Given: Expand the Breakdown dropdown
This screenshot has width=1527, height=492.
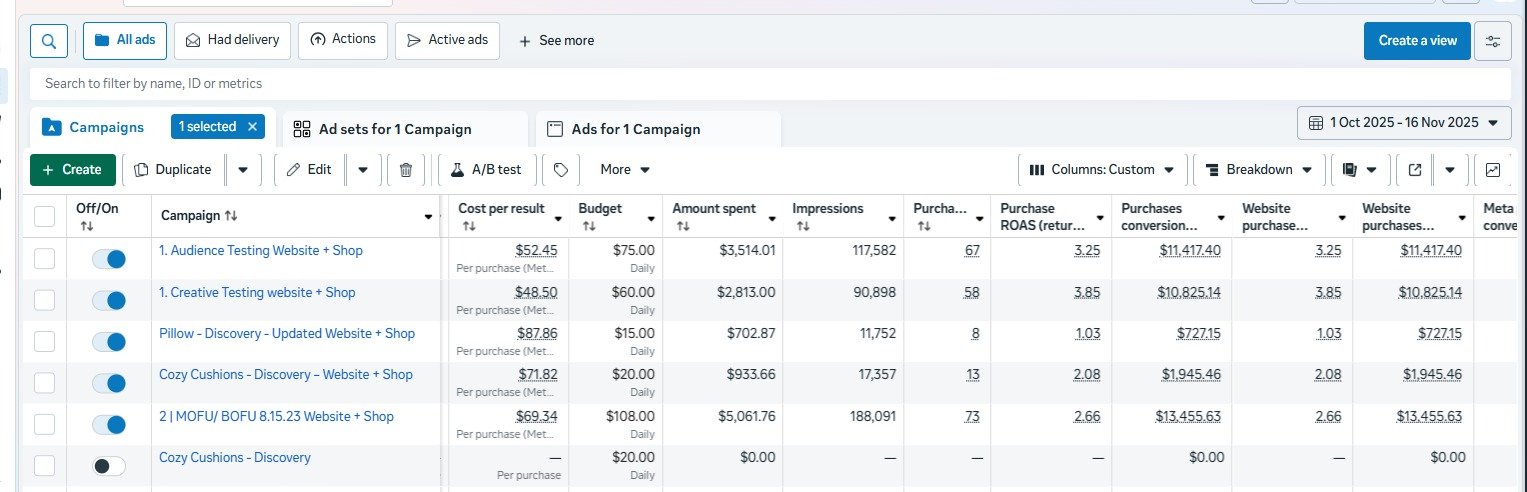Looking at the screenshot, I should click(x=1259, y=170).
